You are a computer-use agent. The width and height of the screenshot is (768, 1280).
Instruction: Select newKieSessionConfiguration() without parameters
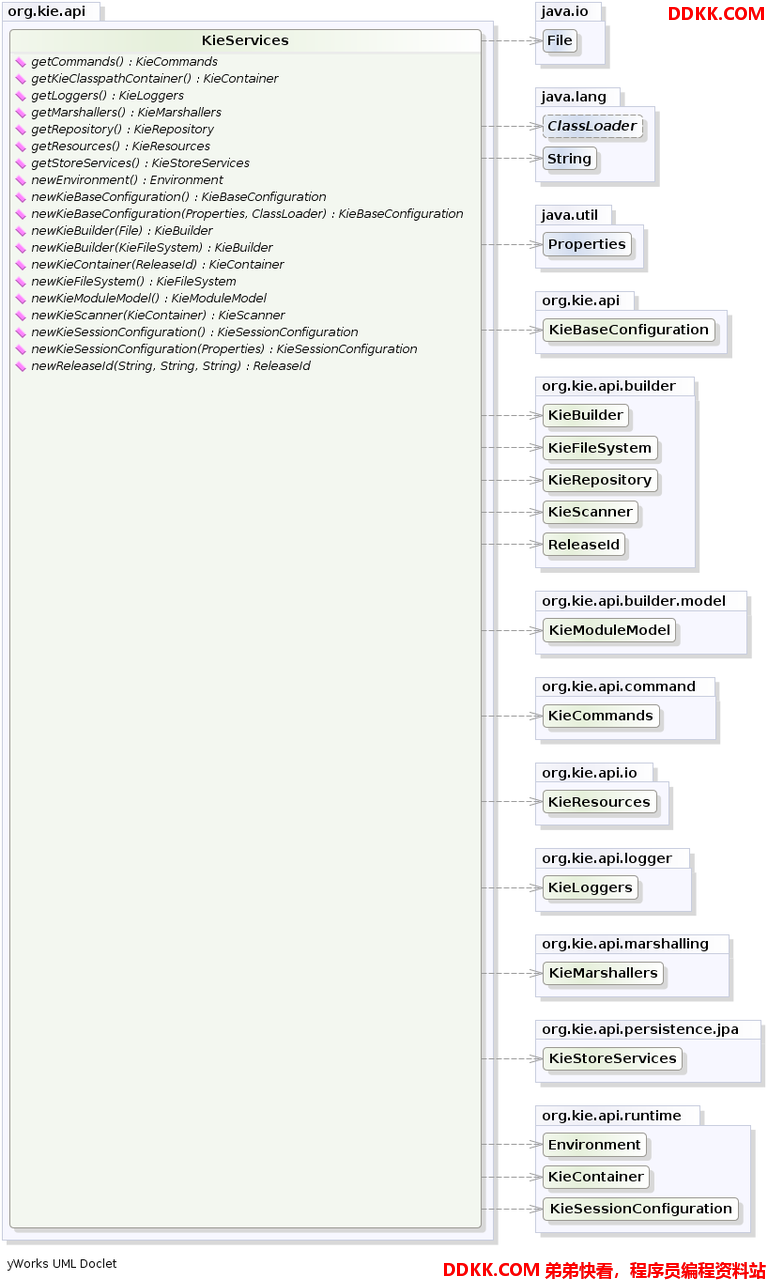point(195,332)
